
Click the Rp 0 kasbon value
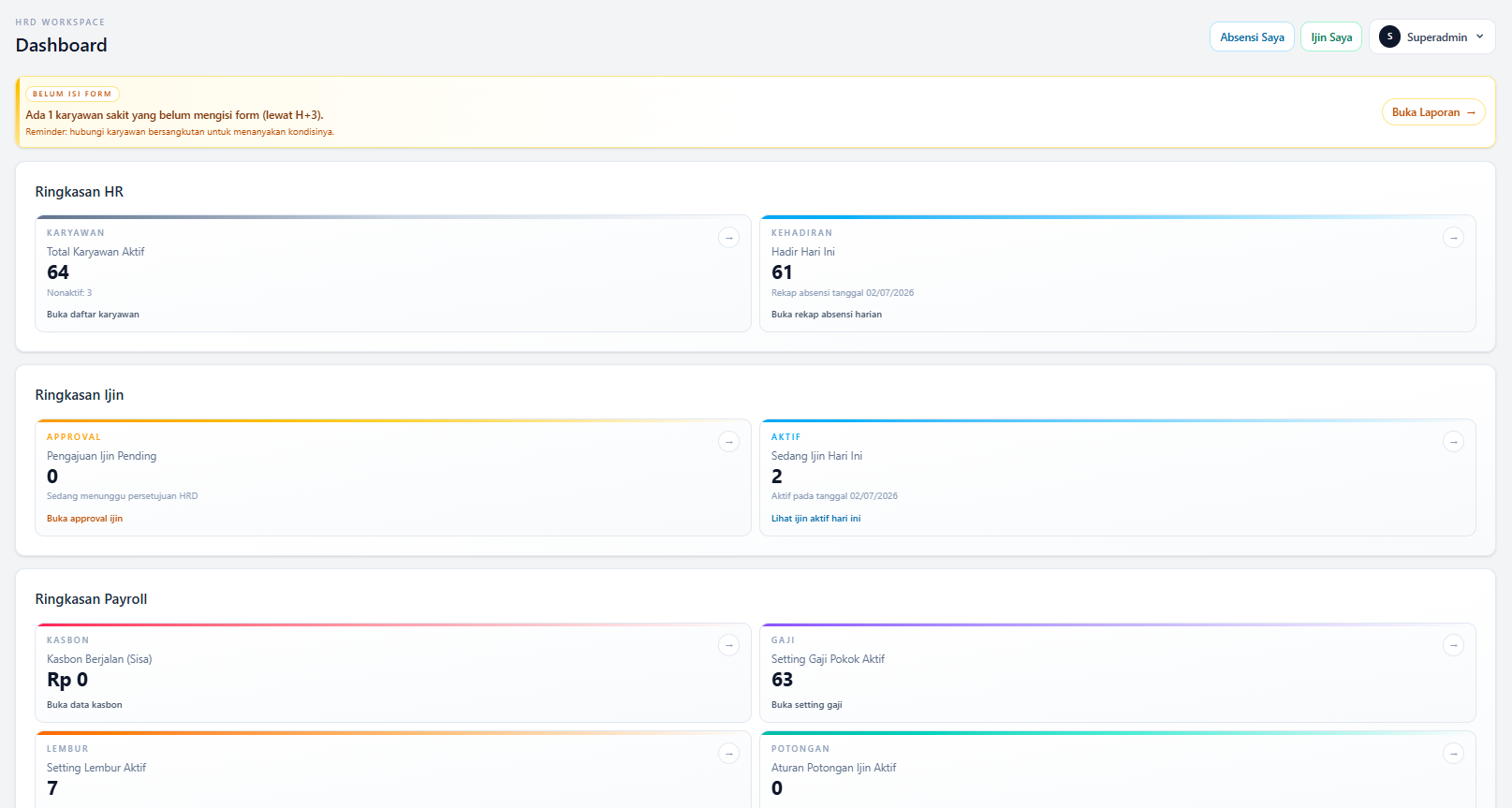click(x=67, y=680)
